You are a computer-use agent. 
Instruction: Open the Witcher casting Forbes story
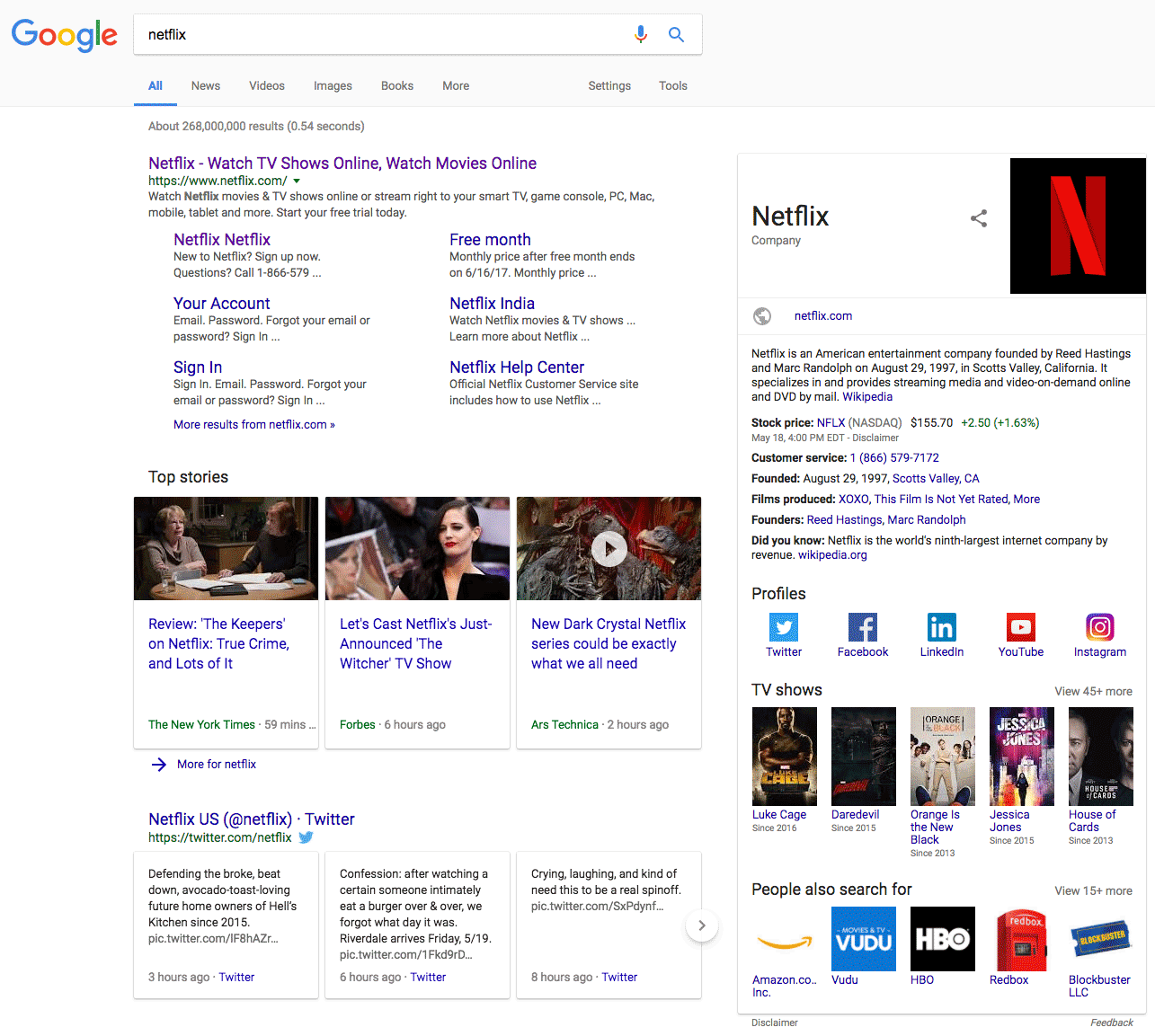[x=415, y=643]
